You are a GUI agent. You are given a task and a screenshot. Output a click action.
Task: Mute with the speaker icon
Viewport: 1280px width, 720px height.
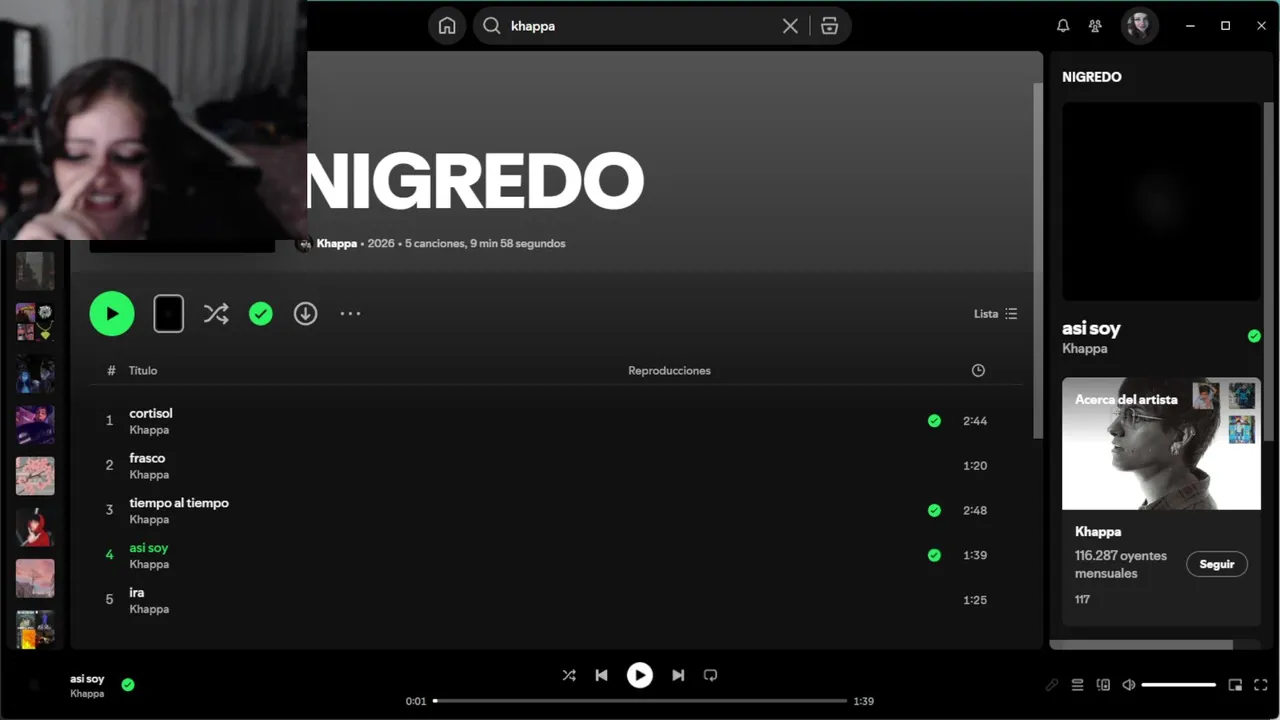(1128, 685)
